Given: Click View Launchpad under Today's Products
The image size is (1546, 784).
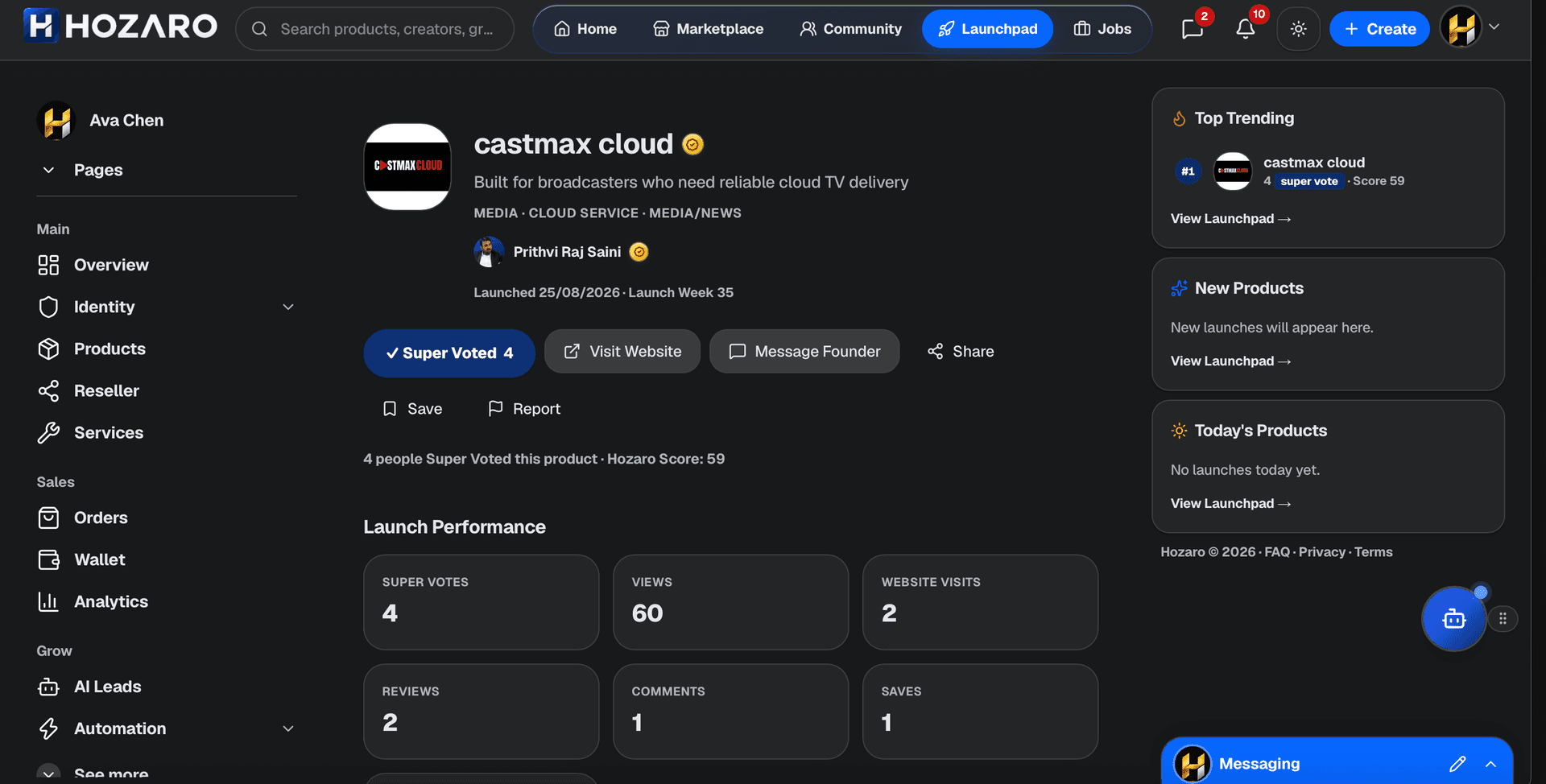Looking at the screenshot, I should click(x=1230, y=504).
